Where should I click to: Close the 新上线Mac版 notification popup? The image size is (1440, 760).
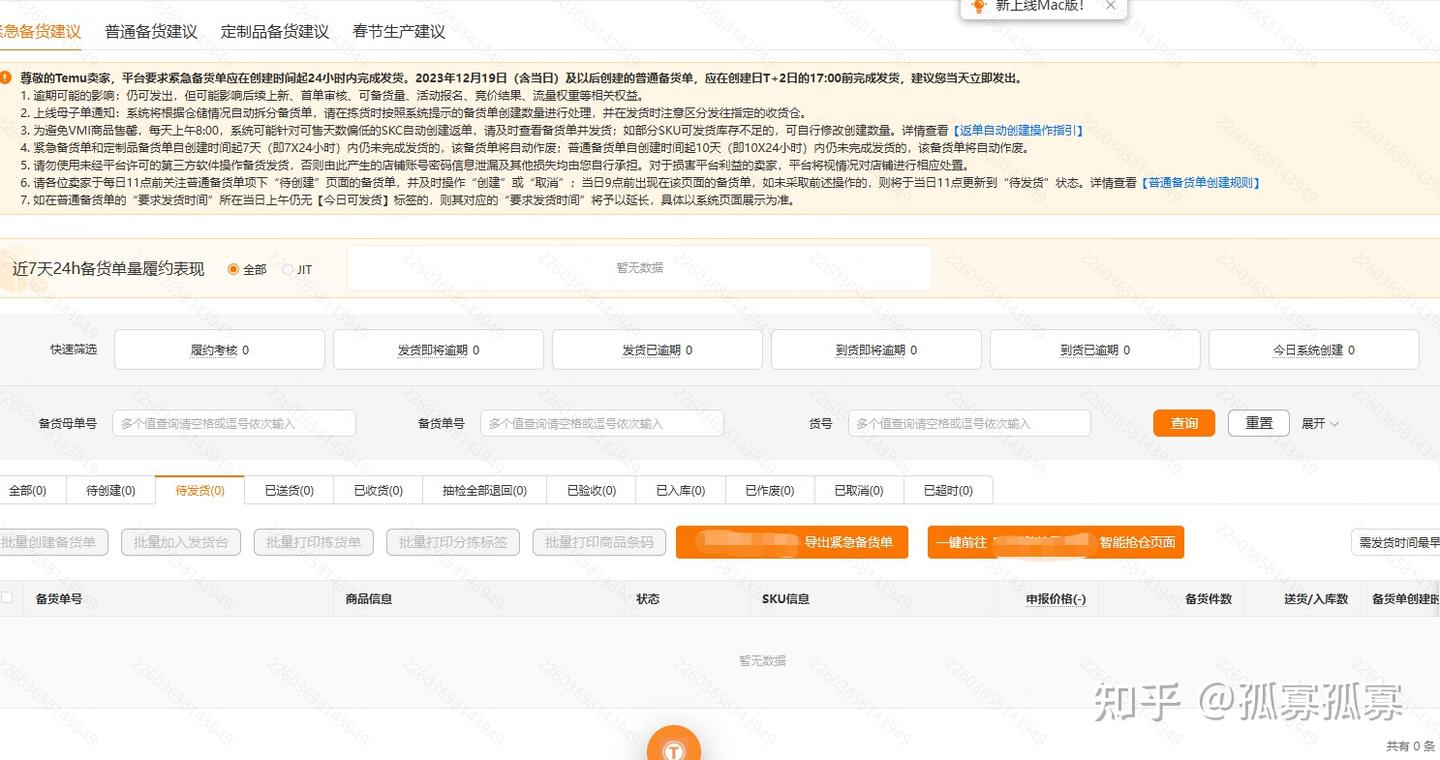[1110, 5]
